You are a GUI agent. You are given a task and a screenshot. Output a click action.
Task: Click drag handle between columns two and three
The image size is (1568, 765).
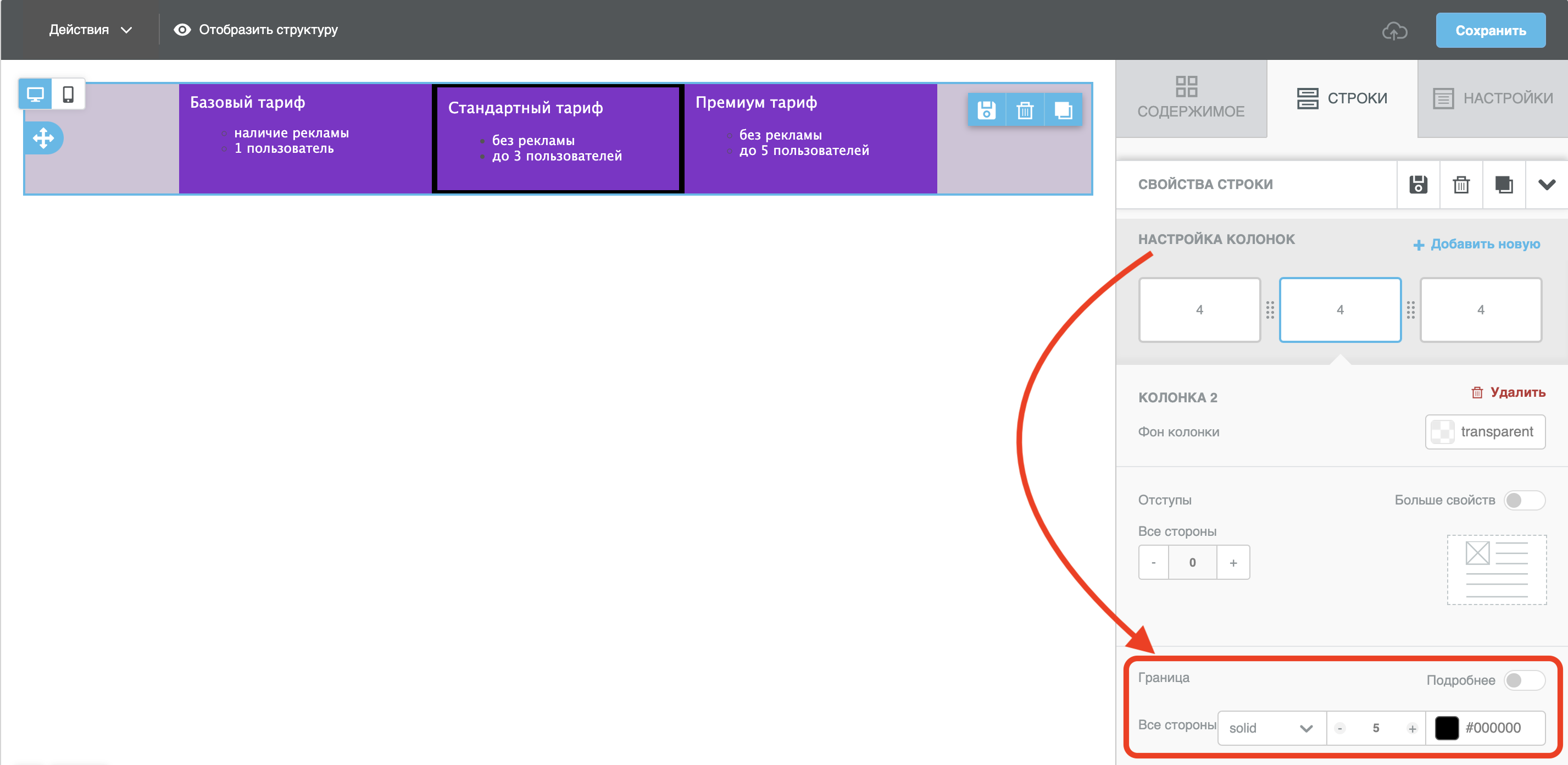(x=1410, y=310)
